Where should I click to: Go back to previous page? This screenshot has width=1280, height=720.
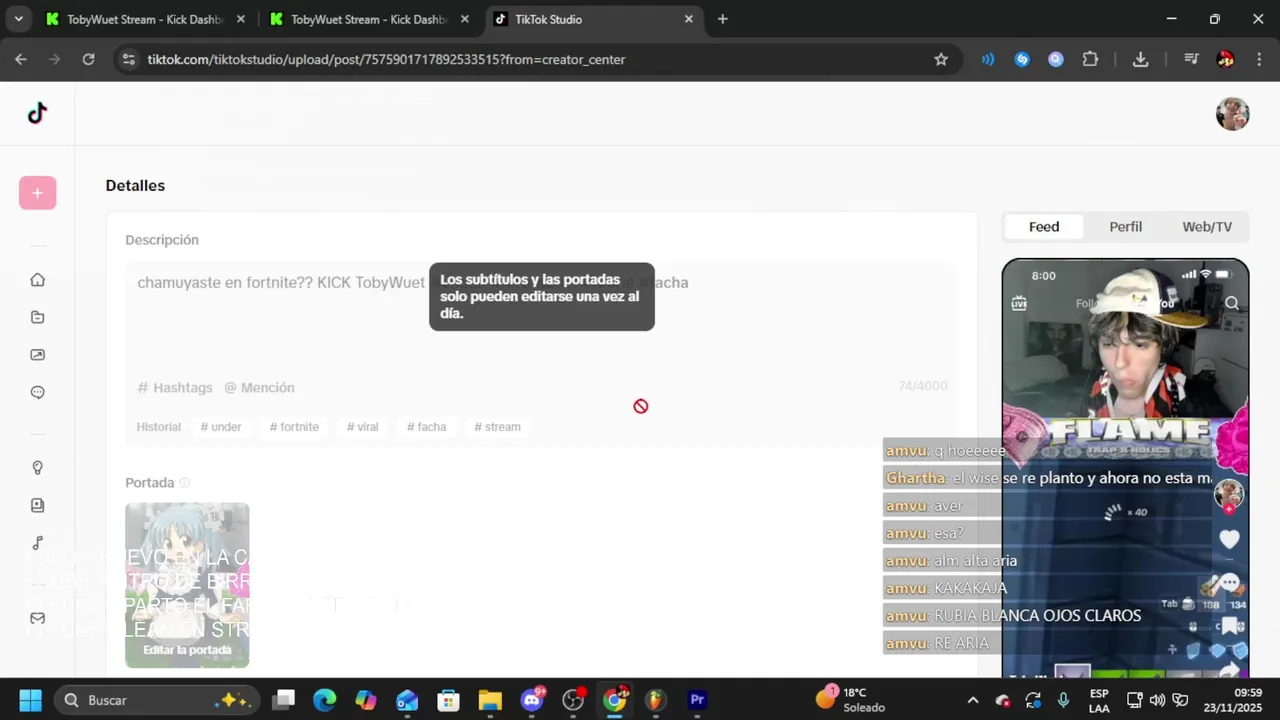(21, 59)
